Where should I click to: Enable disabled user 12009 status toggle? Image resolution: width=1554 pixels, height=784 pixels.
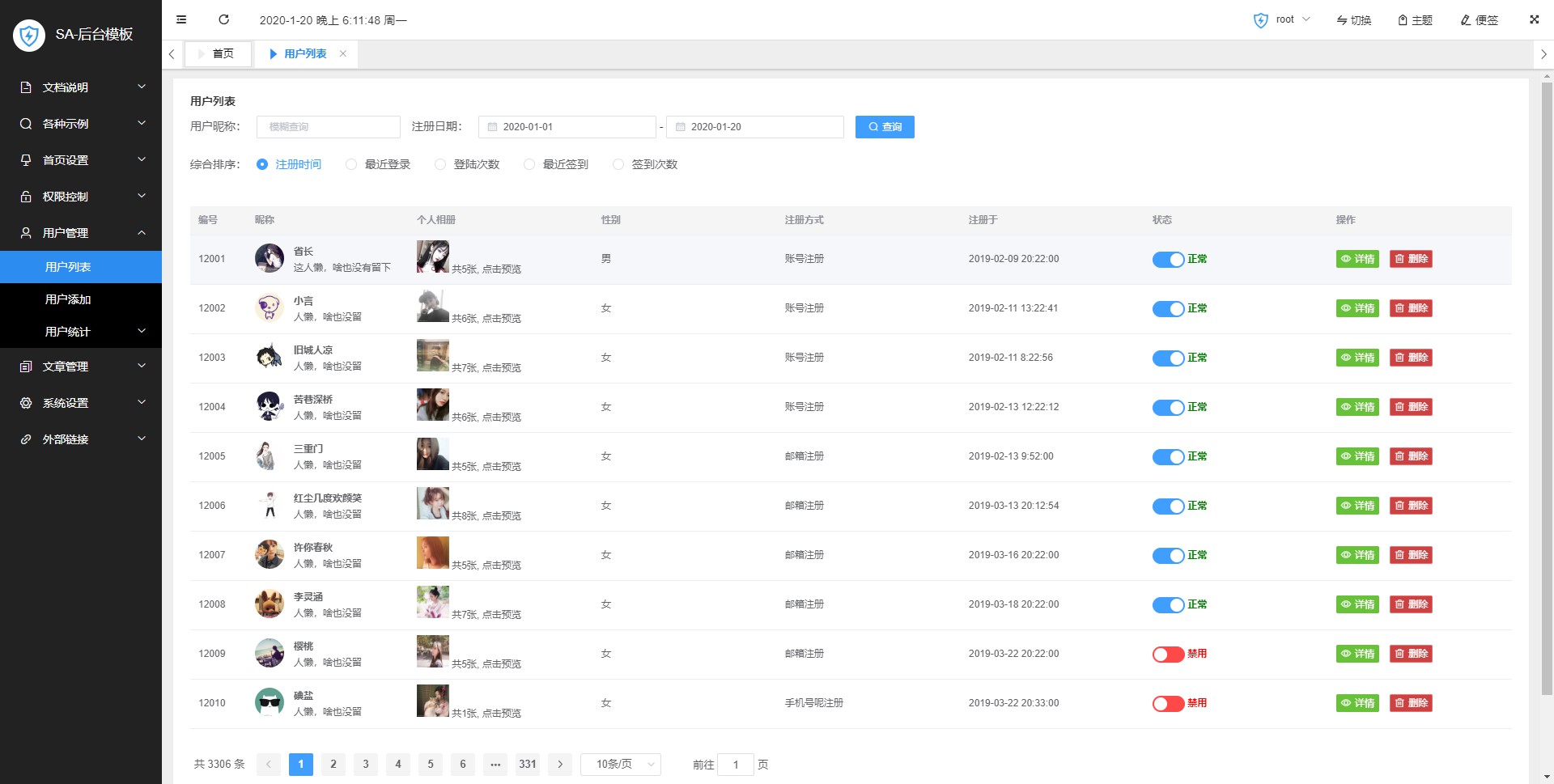tap(1168, 654)
